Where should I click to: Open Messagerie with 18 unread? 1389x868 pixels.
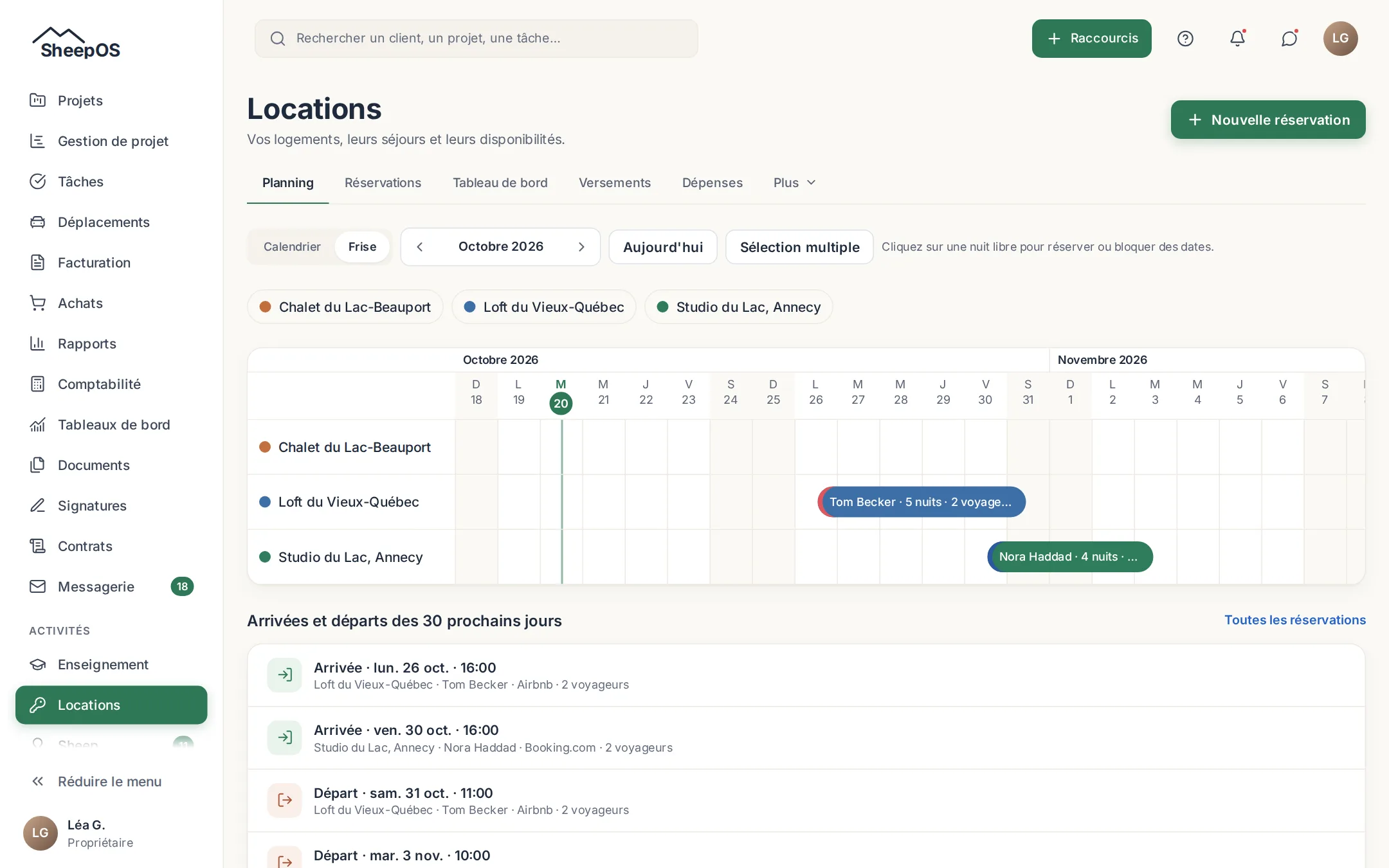[111, 586]
